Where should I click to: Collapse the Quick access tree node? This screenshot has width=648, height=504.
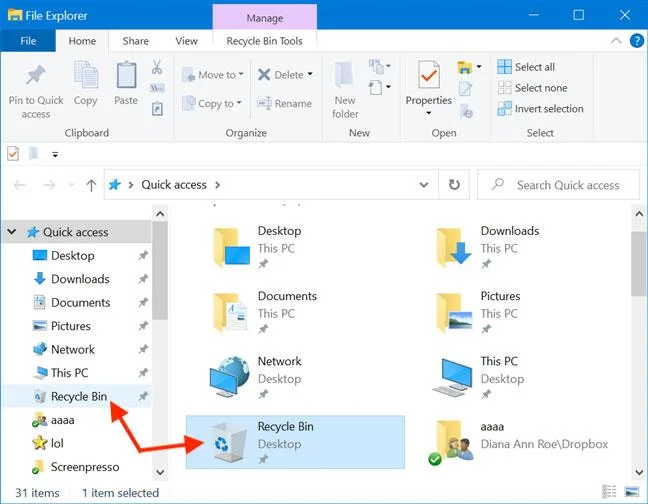(x=12, y=232)
